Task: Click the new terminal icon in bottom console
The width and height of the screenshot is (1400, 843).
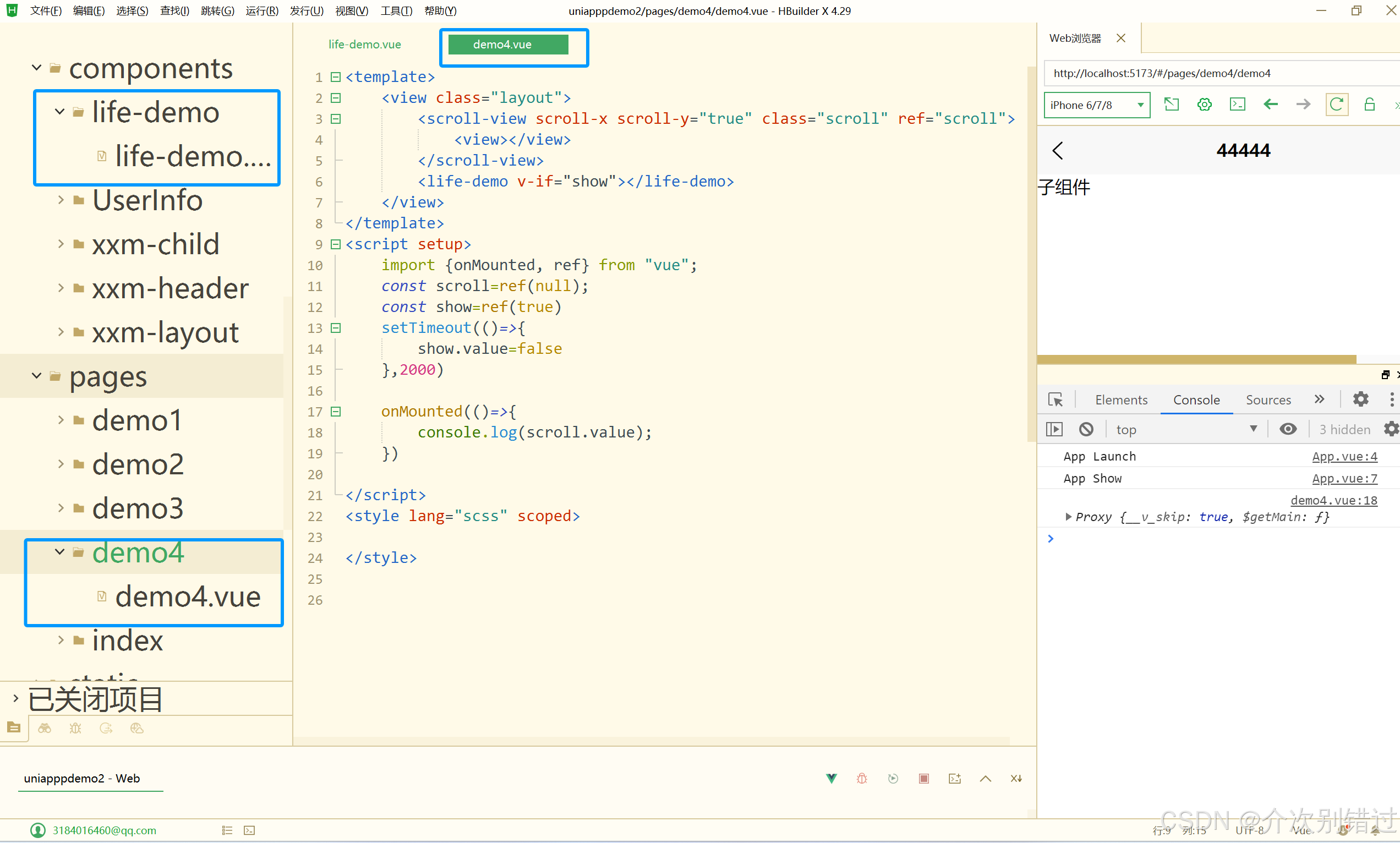Action: coord(954,778)
